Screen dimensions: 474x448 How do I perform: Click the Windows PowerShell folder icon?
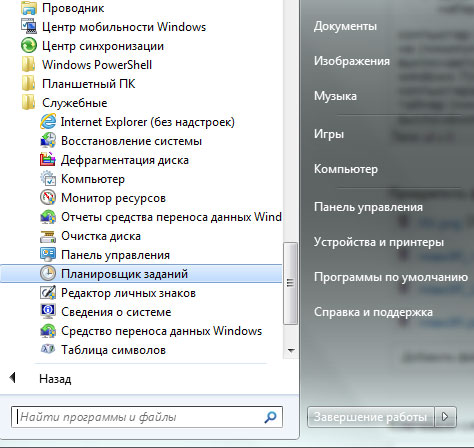(29, 64)
